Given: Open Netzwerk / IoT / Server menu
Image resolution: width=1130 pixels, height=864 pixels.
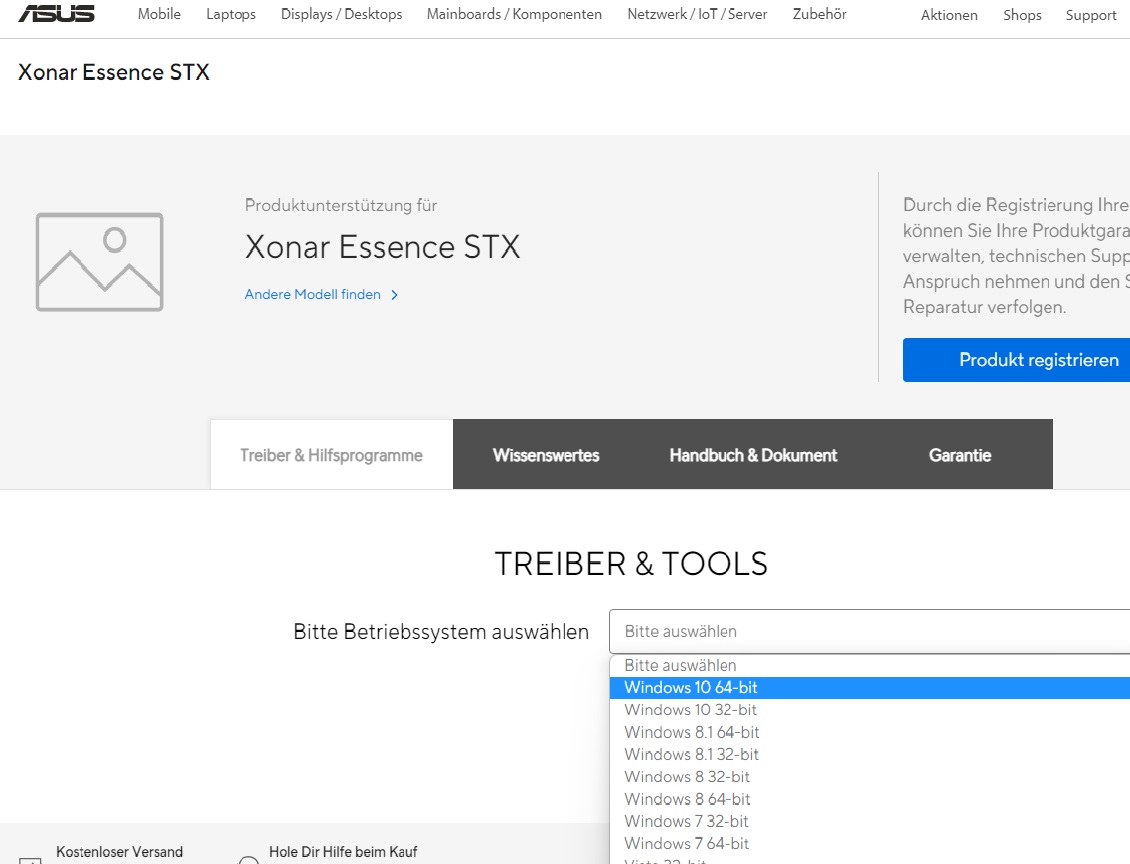Looking at the screenshot, I should [x=697, y=14].
